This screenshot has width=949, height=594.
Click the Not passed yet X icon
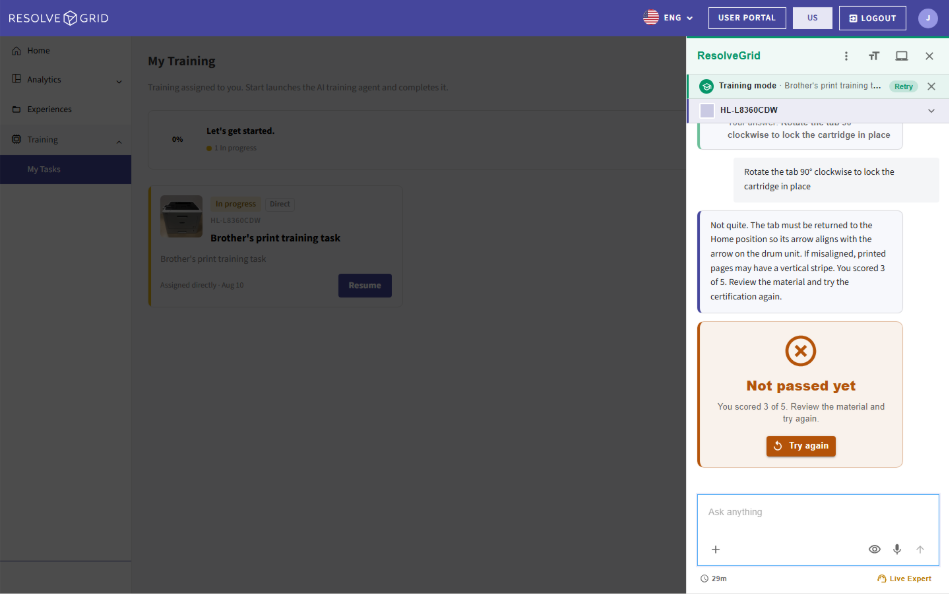800,351
